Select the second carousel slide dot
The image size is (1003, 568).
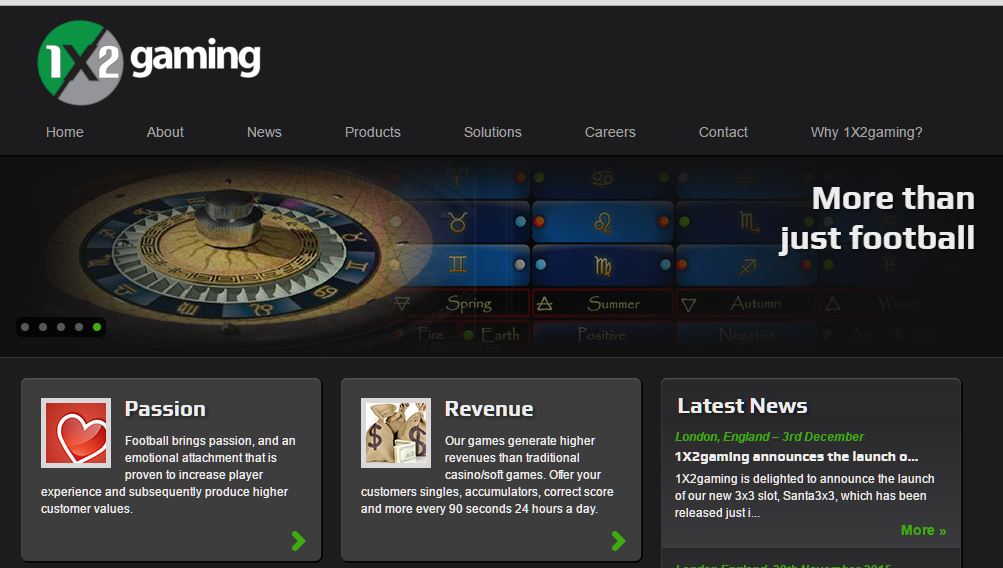click(43, 327)
